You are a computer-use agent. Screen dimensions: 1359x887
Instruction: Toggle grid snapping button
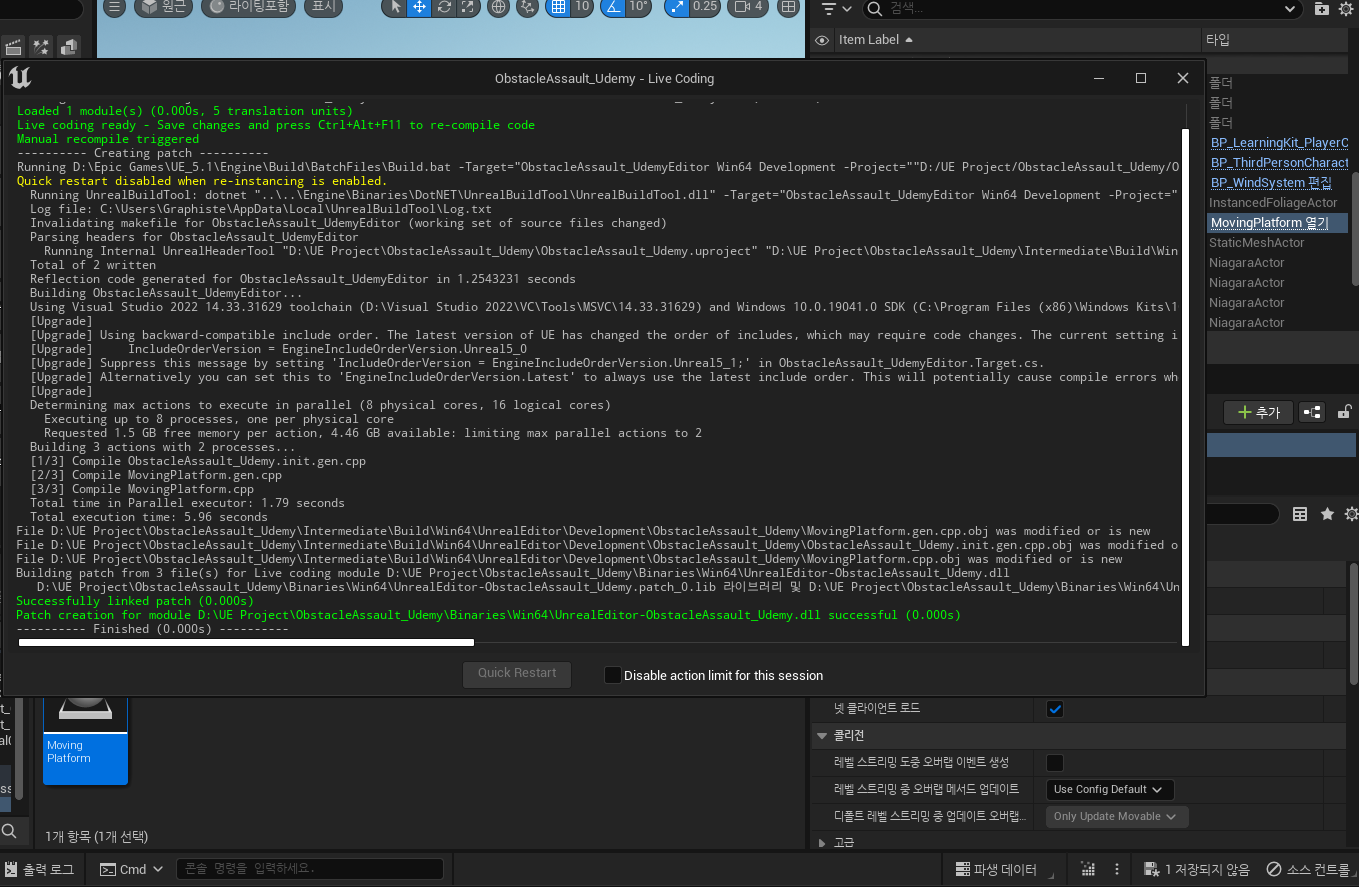[558, 7]
